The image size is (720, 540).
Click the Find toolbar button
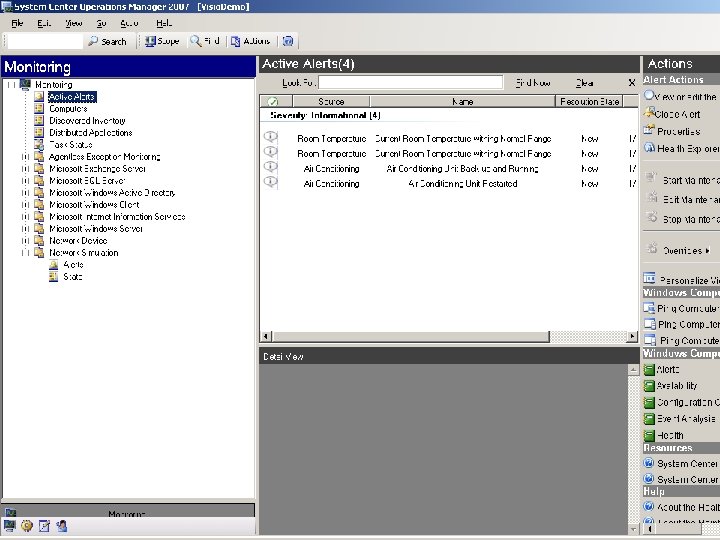pos(205,41)
